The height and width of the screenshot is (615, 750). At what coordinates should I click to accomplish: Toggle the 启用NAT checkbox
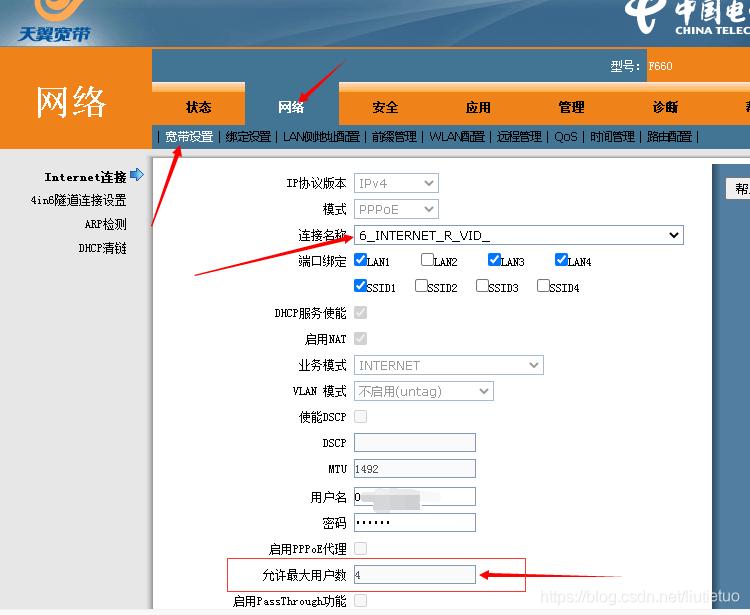click(360, 339)
